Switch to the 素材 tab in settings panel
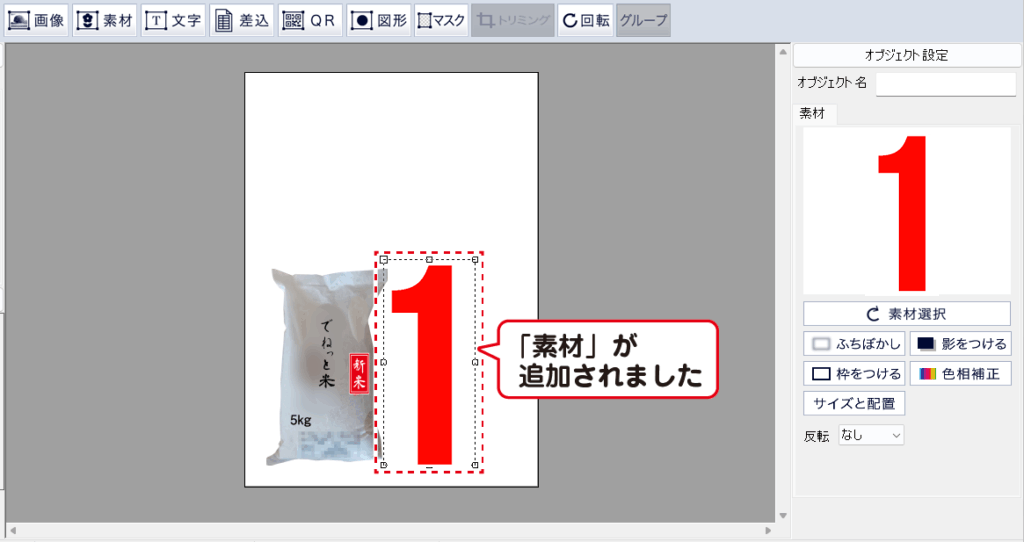The height and width of the screenshot is (542, 1024). (814, 114)
